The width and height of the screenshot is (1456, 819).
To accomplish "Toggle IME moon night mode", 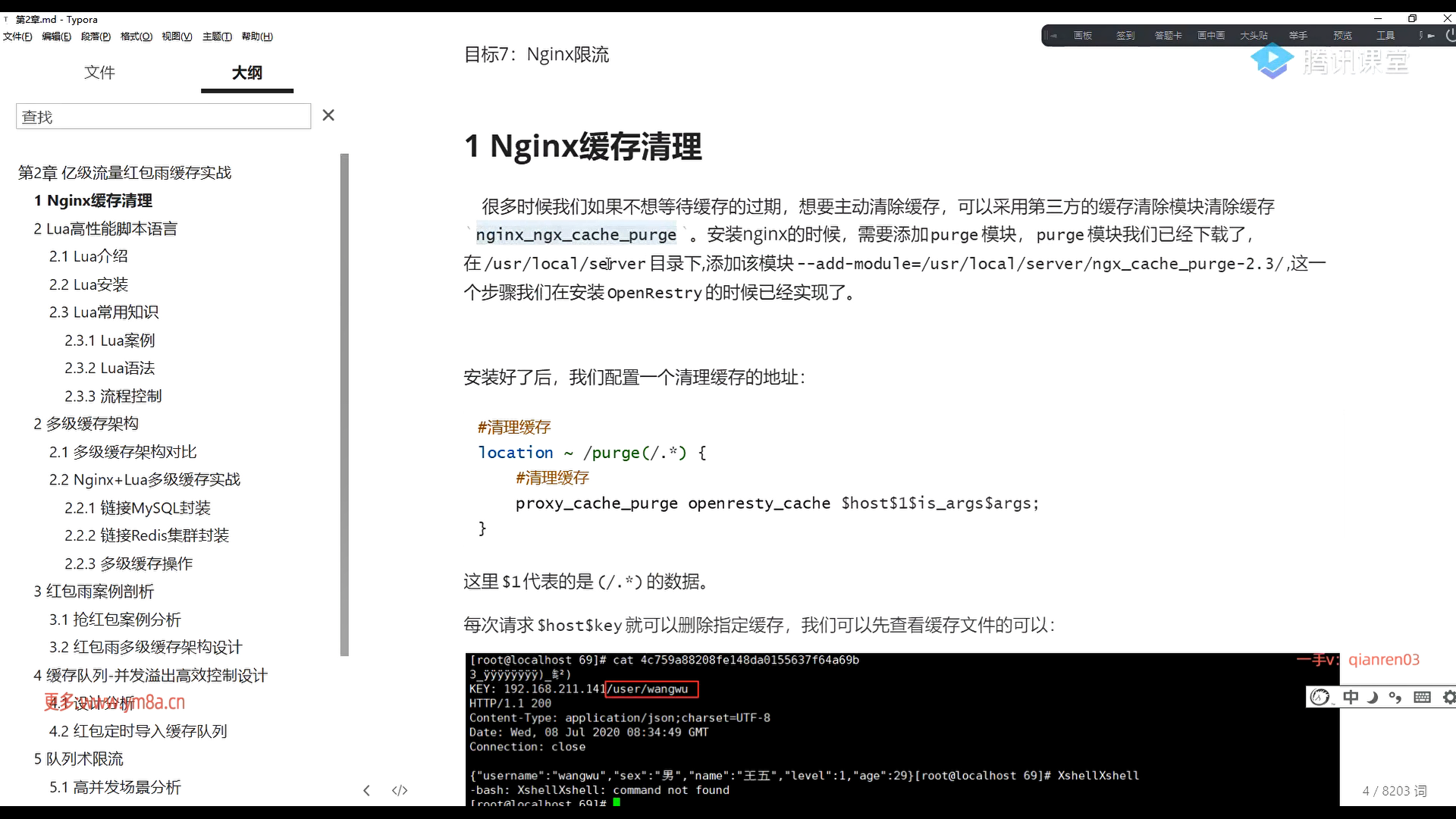I will [1373, 697].
